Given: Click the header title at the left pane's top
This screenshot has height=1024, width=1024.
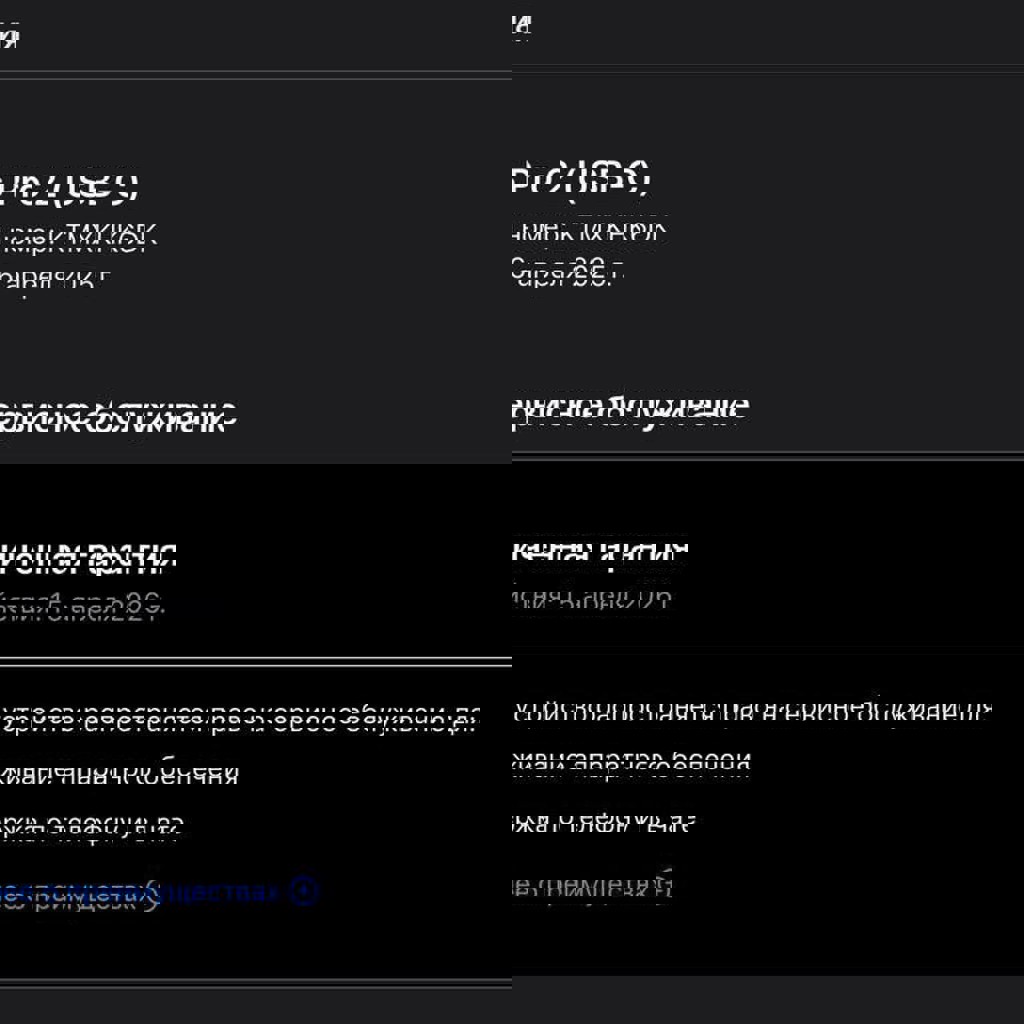Looking at the screenshot, I should (10, 38).
